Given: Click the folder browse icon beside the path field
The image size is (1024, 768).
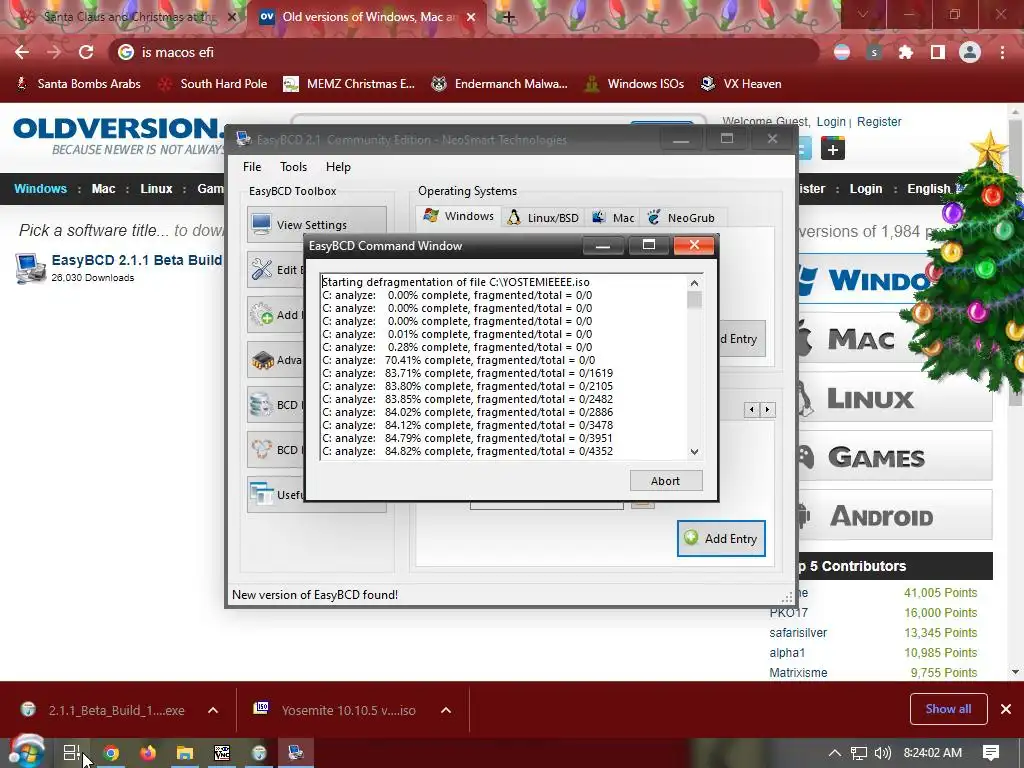Looking at the screenshot, I should (643, 504).
